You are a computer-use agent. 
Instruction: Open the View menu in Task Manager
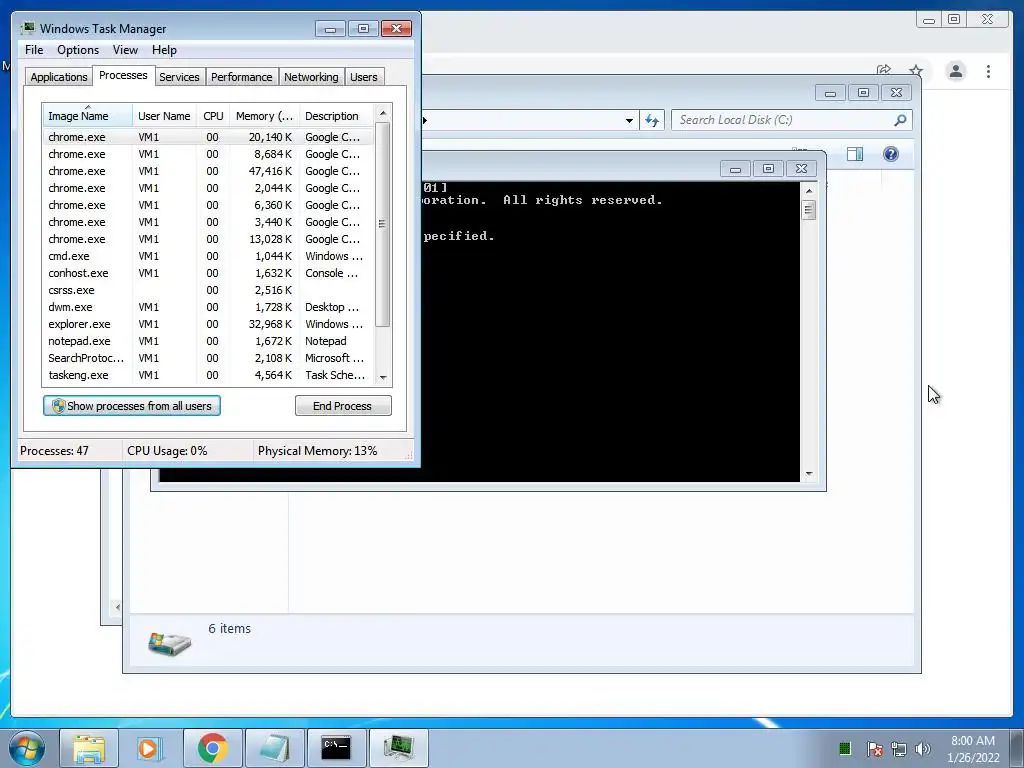(x=125, y=50)
